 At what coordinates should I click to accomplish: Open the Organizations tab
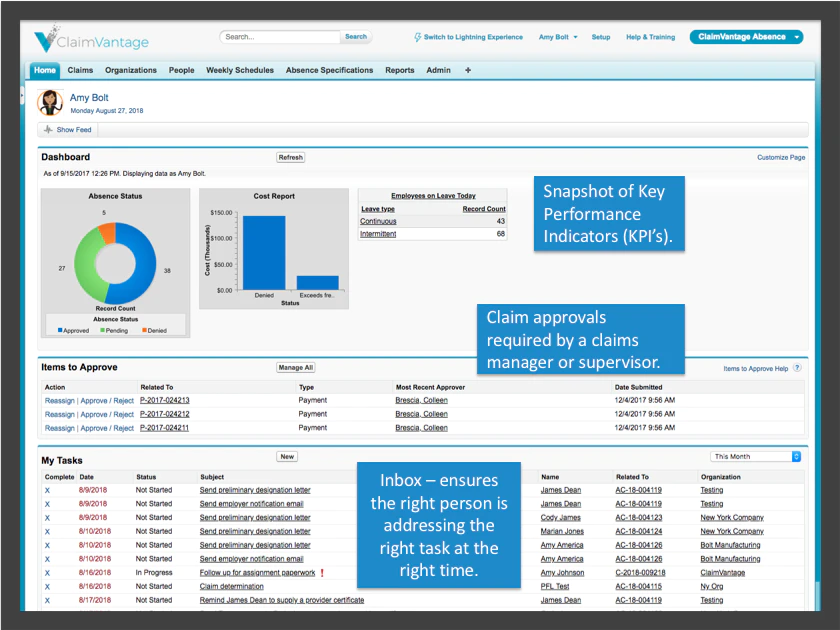coord(131,70)
